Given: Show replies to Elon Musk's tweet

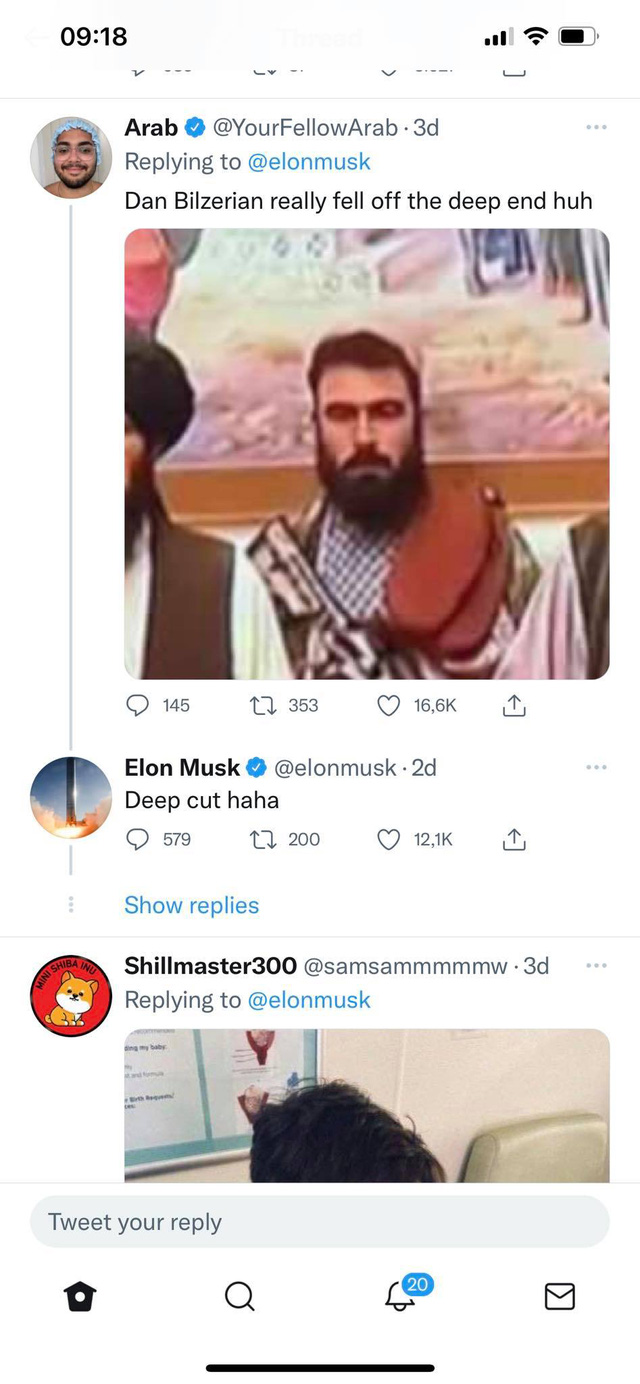Looking at the screenshot, I should [x=192, y=905].
